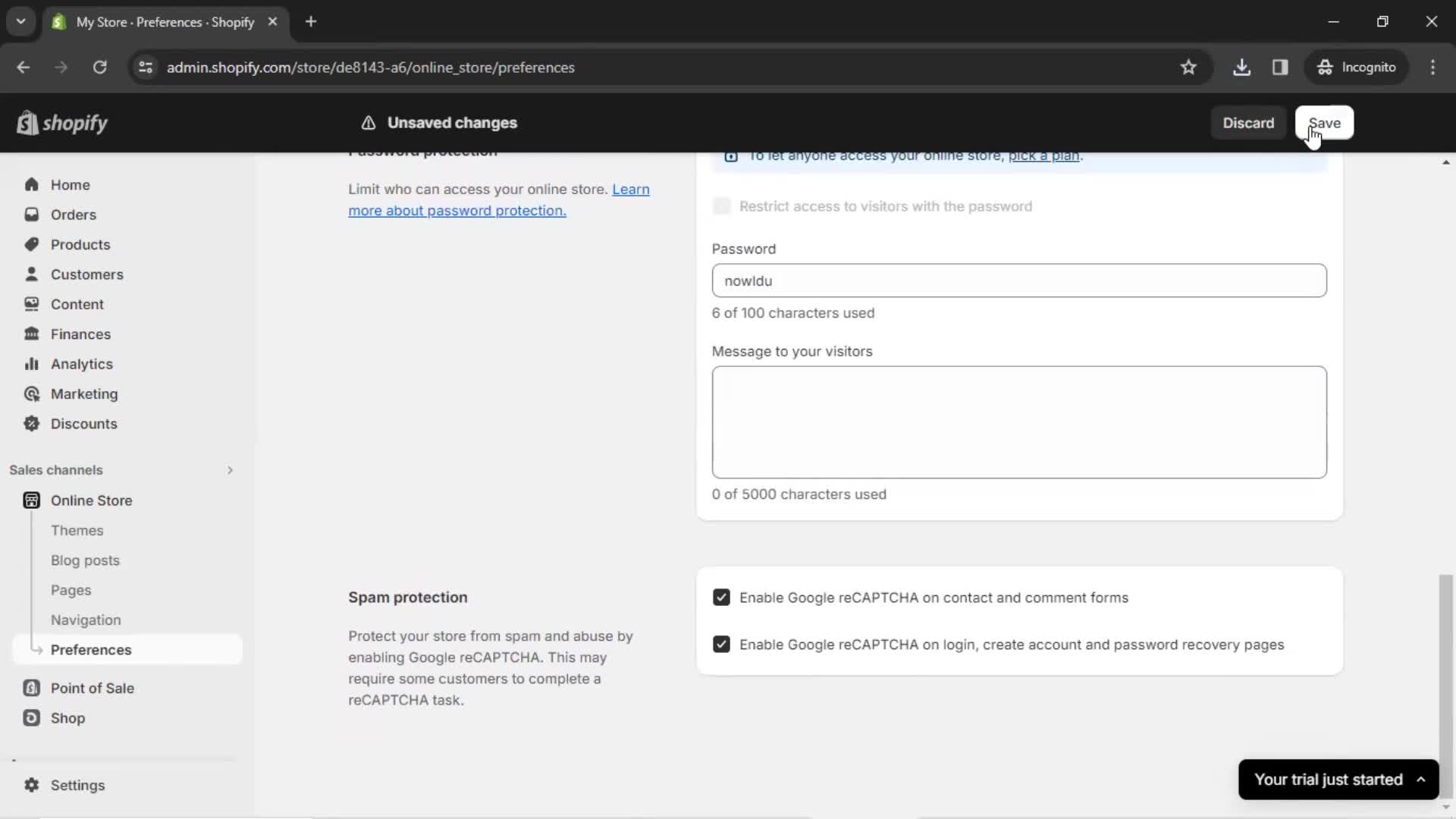Select Point of Sale icon

click(x=31, y=688)
